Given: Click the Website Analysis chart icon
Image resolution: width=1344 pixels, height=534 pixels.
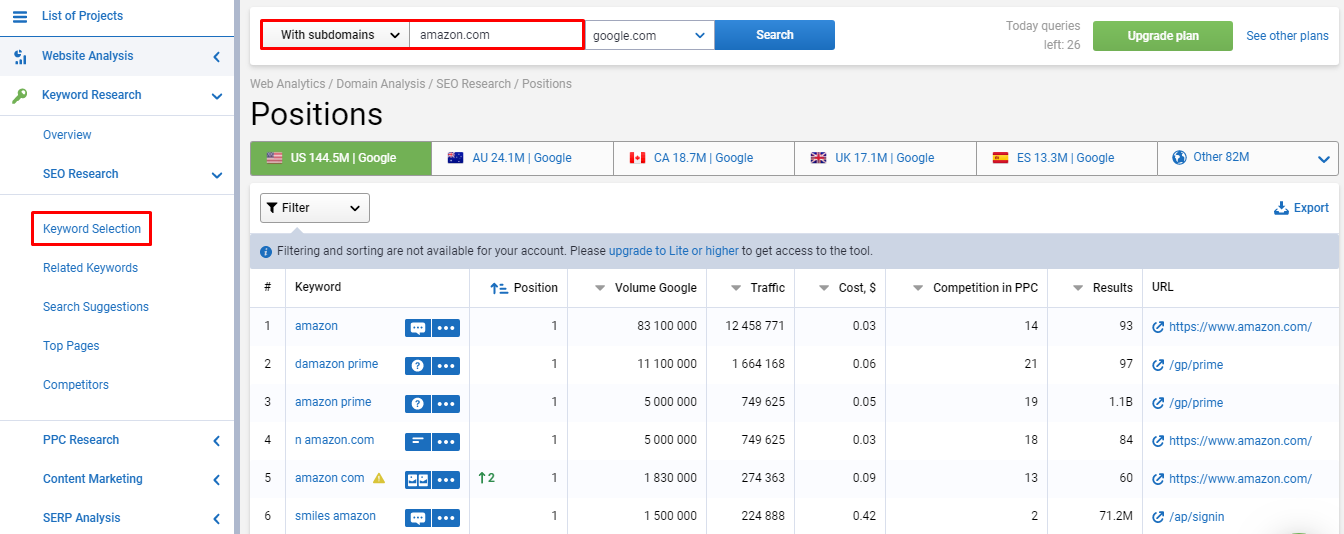Looking at the screenshot, I should [20, 57].
